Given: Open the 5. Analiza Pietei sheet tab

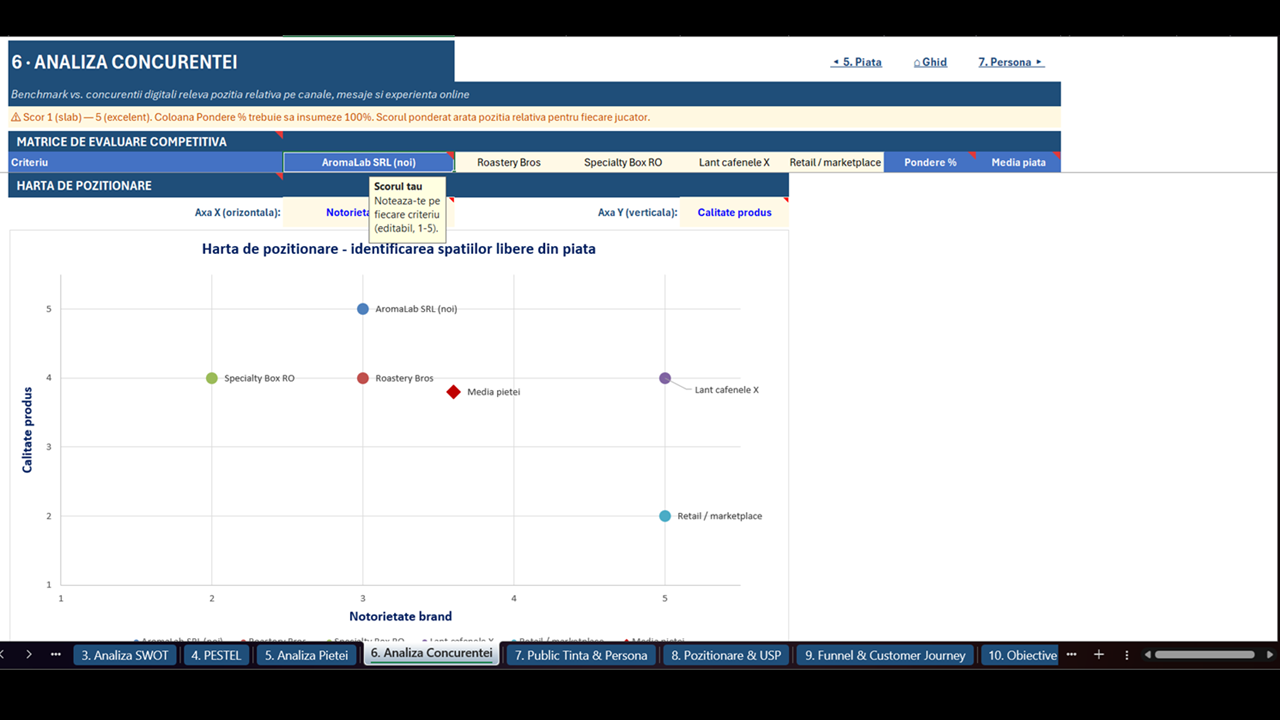Looking at the screenshot, I should coord(306,655).
